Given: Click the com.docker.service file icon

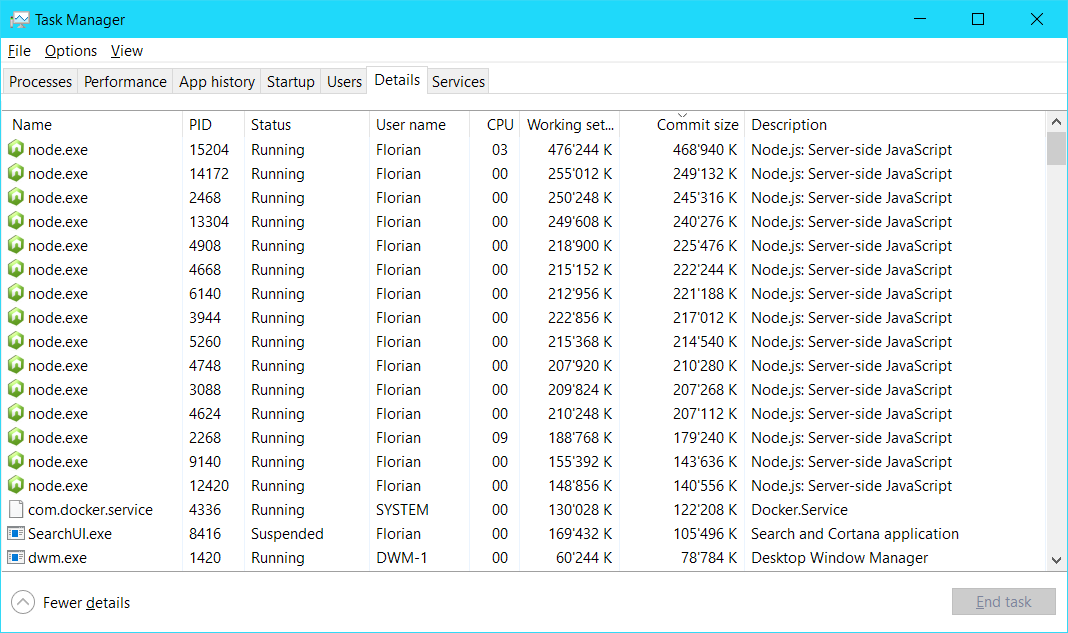Looking at the screenshot, I should 16,510.
